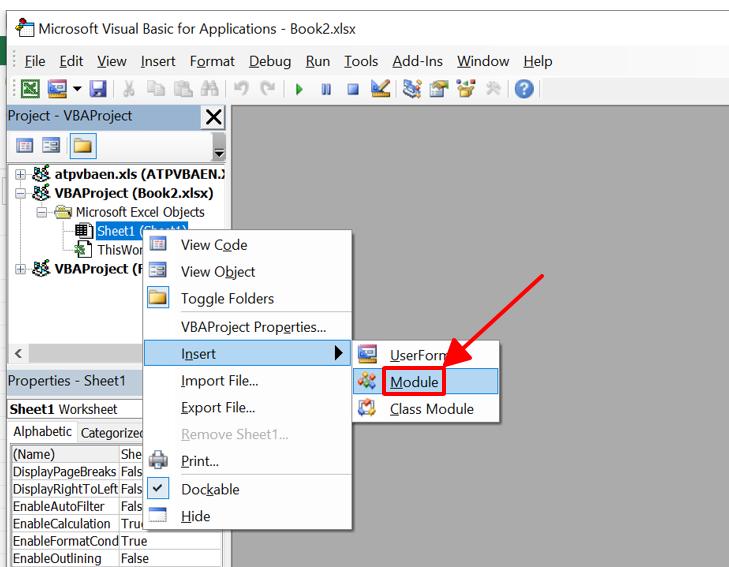This screenshot has height=567, width=729.
Task: Open the Debug menu
Action: pos(270,61)
